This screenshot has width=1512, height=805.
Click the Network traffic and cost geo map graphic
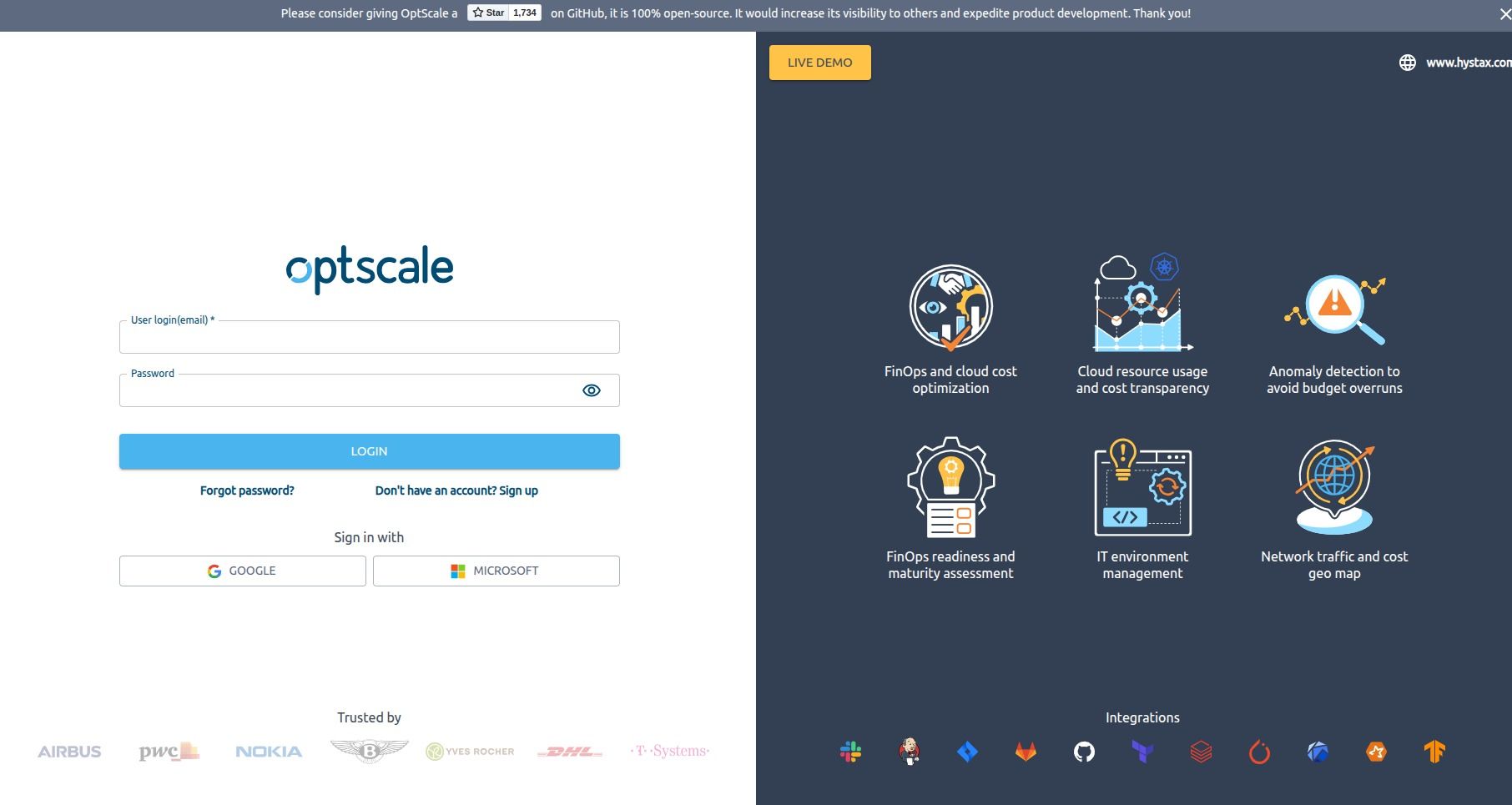[1333, 486]
